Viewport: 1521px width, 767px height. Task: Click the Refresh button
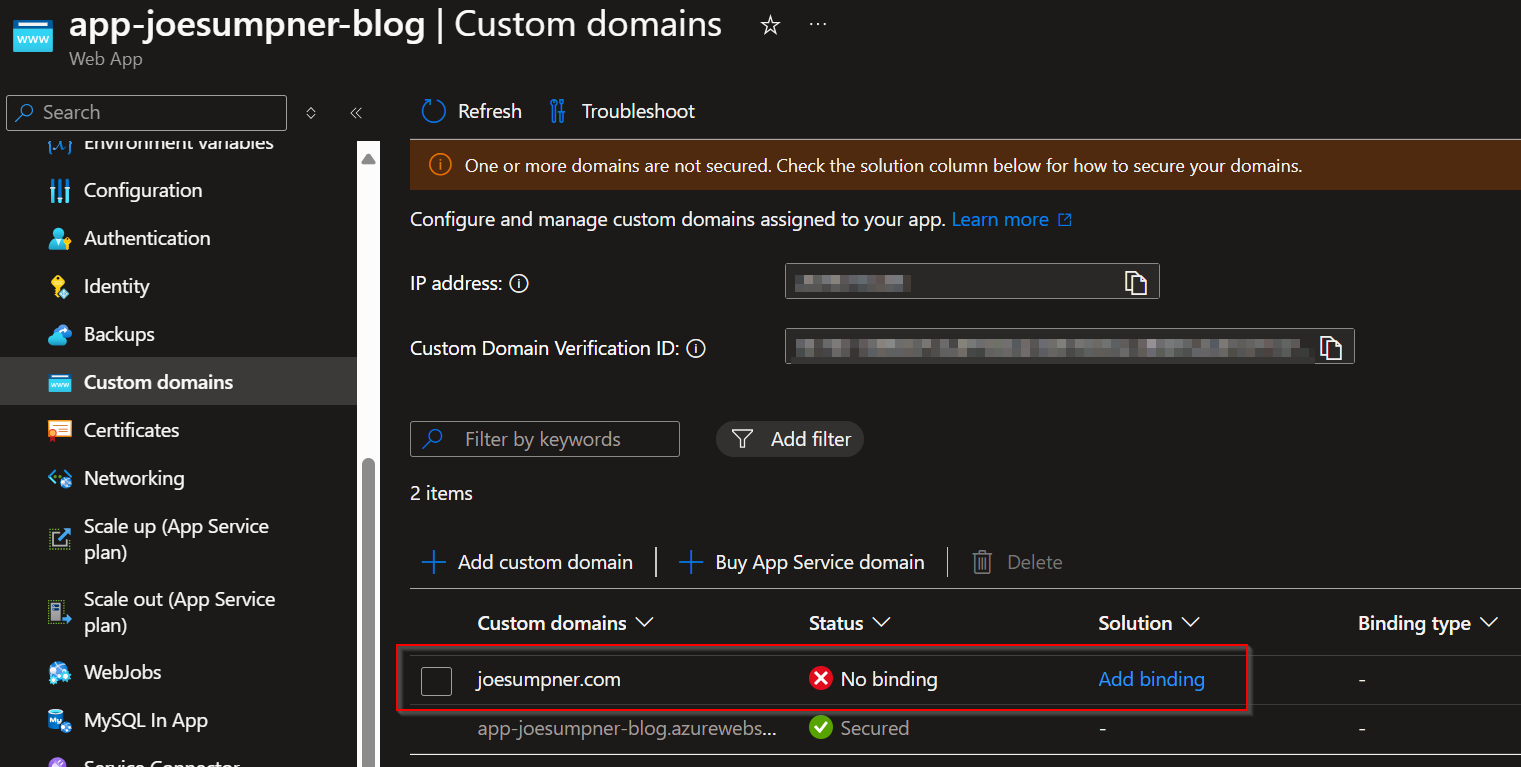[x=472, y=111]
